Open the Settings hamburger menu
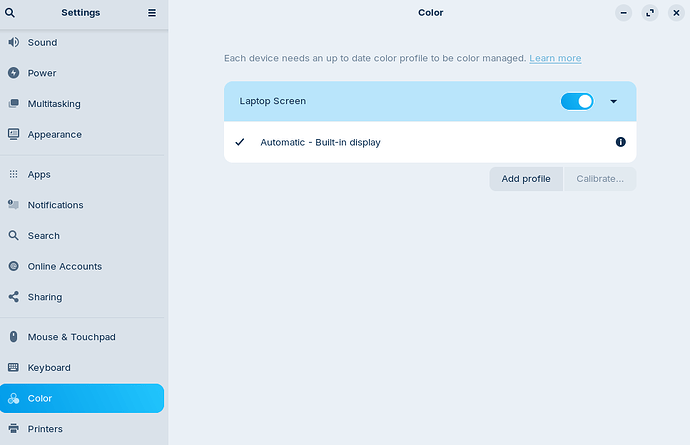The image size is (690, 445). 152,13
